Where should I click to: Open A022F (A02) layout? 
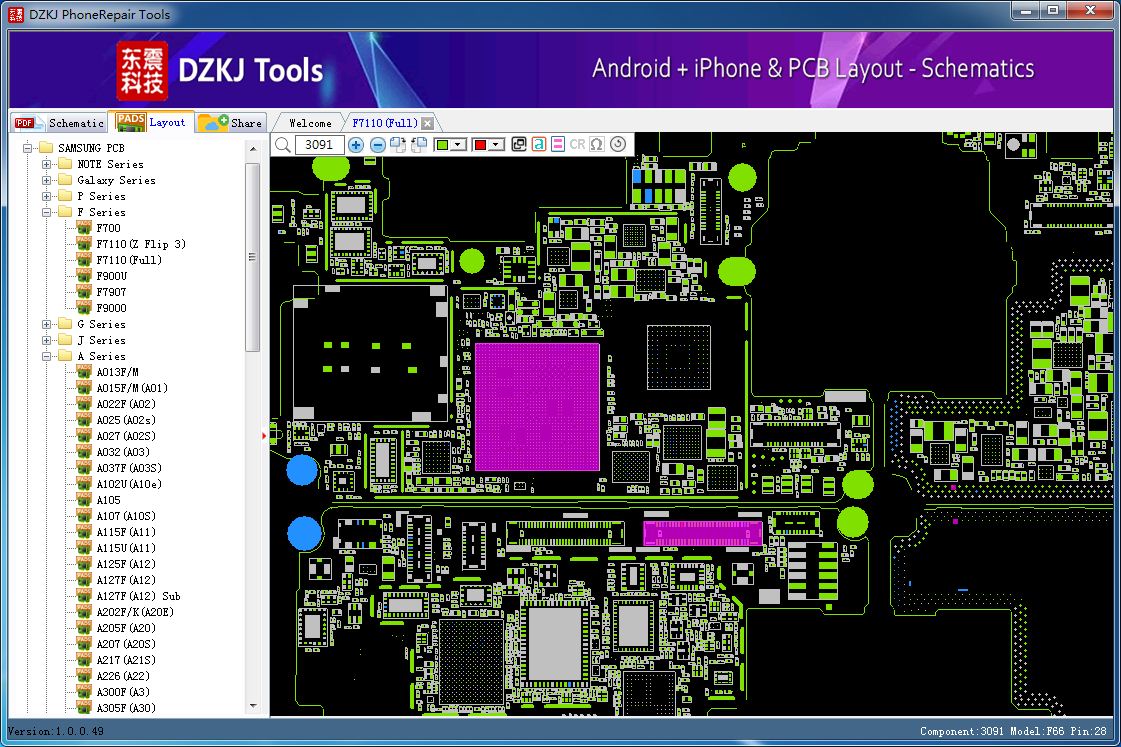coord(126,404)
